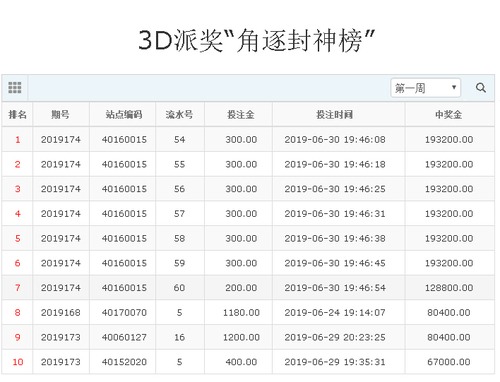
Task: Select rank 6 cell
Action: tap(17, 263)
